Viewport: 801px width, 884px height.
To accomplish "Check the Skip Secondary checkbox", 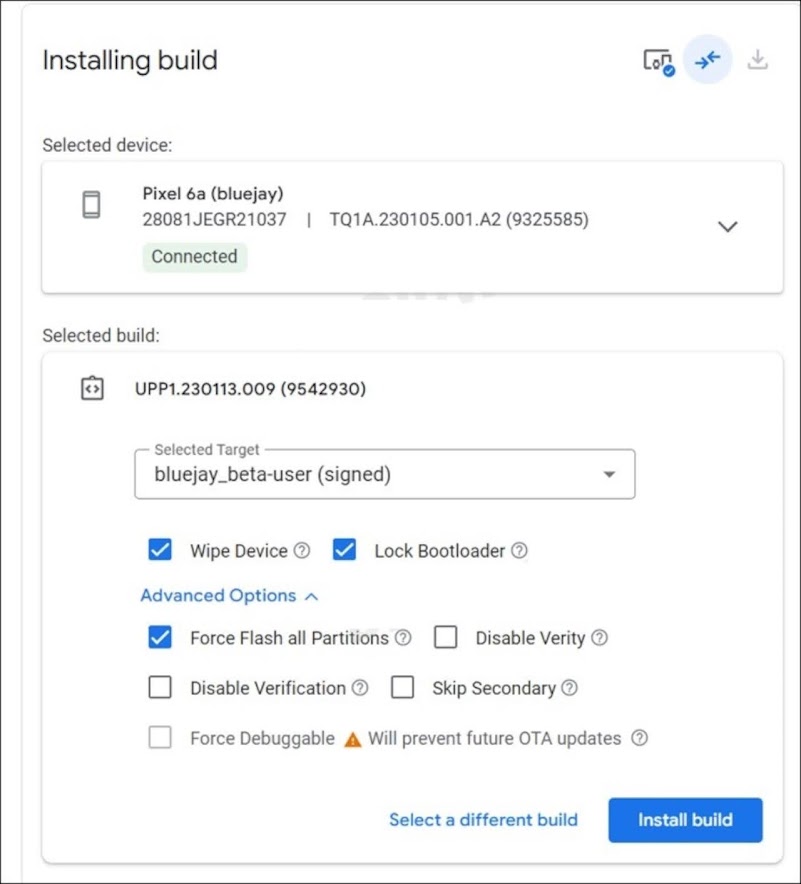I will point(403,688).
